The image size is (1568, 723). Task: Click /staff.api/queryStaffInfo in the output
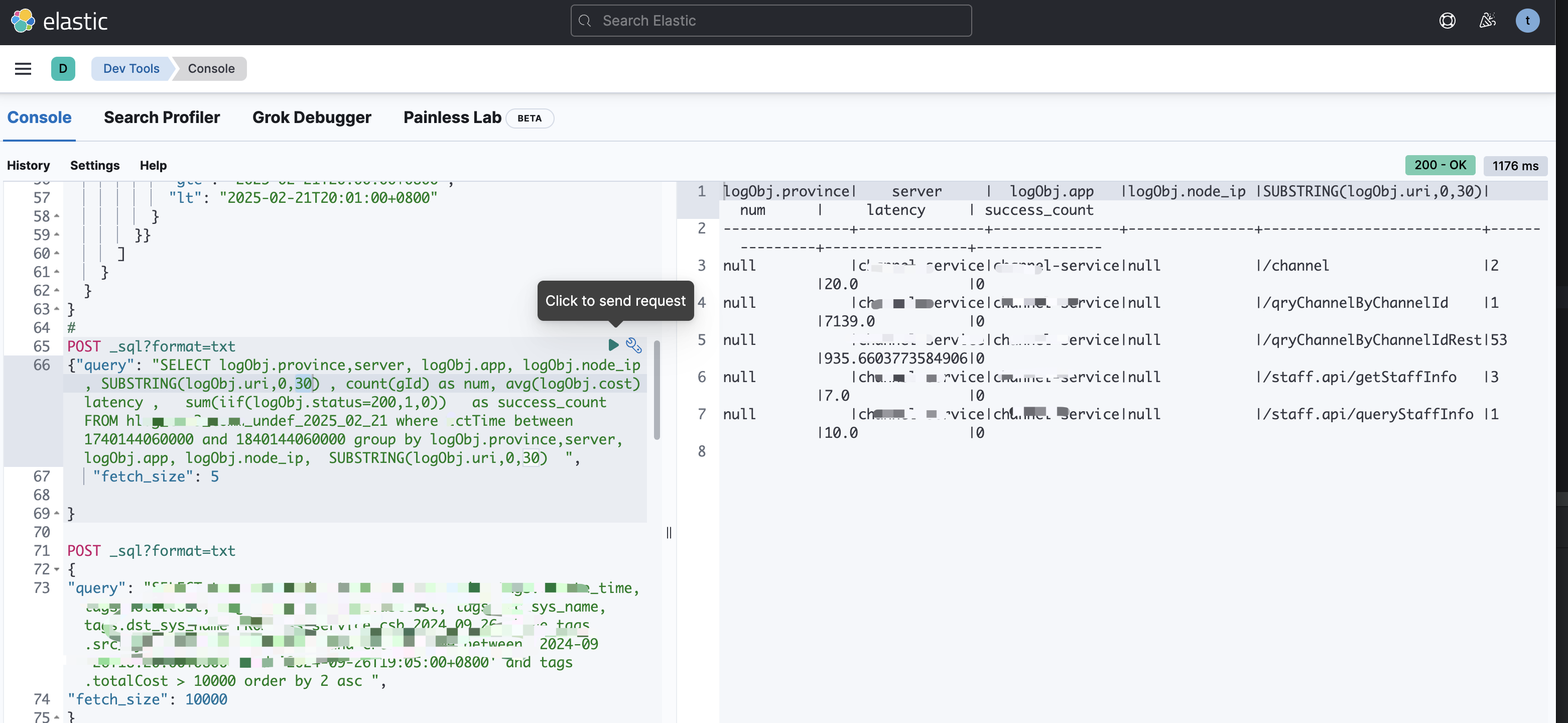[x=1368, y=414]
